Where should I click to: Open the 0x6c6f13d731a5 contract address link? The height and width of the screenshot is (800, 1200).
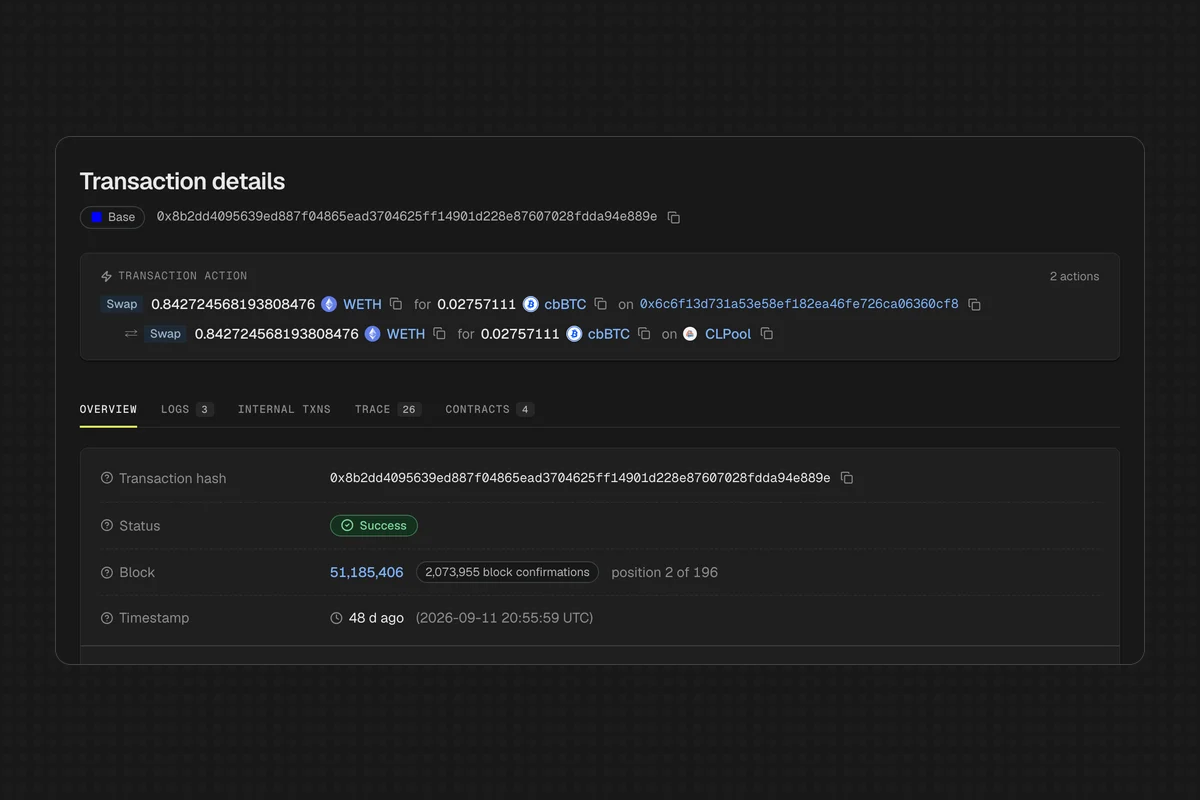click(799, 304)
